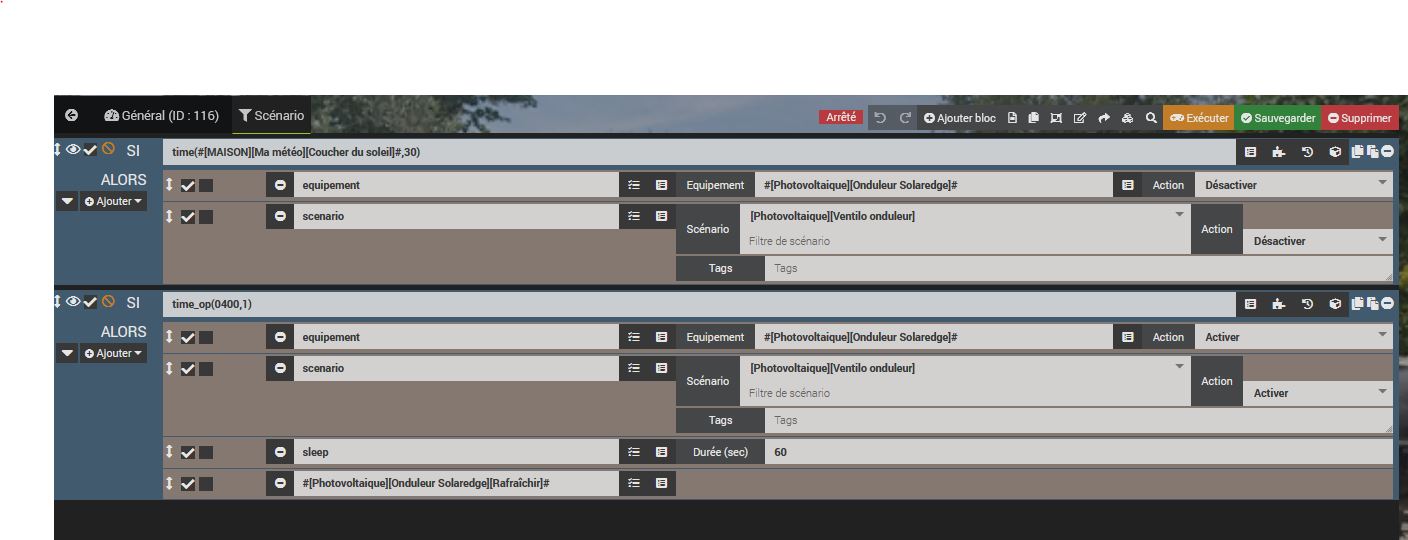Screen dimensions: 1408x540
Task: Toggle the eye icon of the Coucher du soleil block
Action: (73, 149)
